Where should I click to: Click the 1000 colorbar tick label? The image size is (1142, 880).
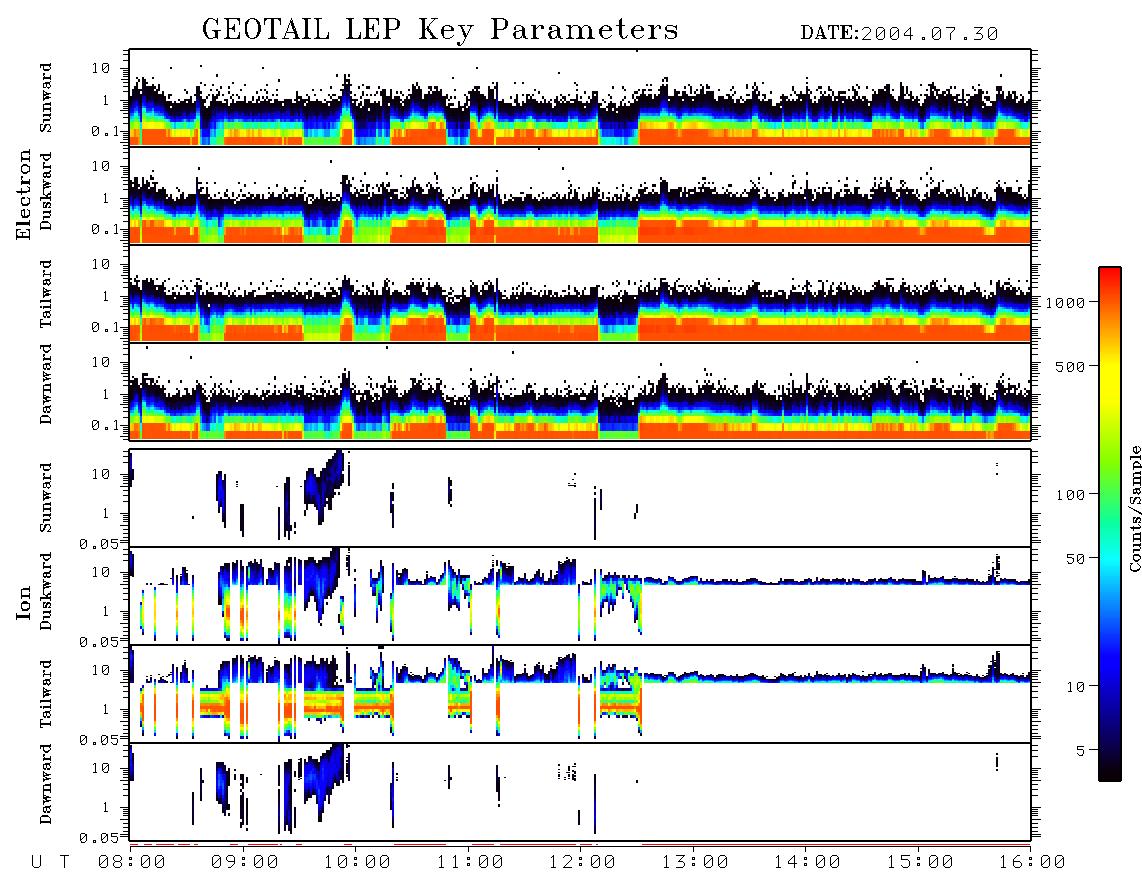coord(1066,303)
